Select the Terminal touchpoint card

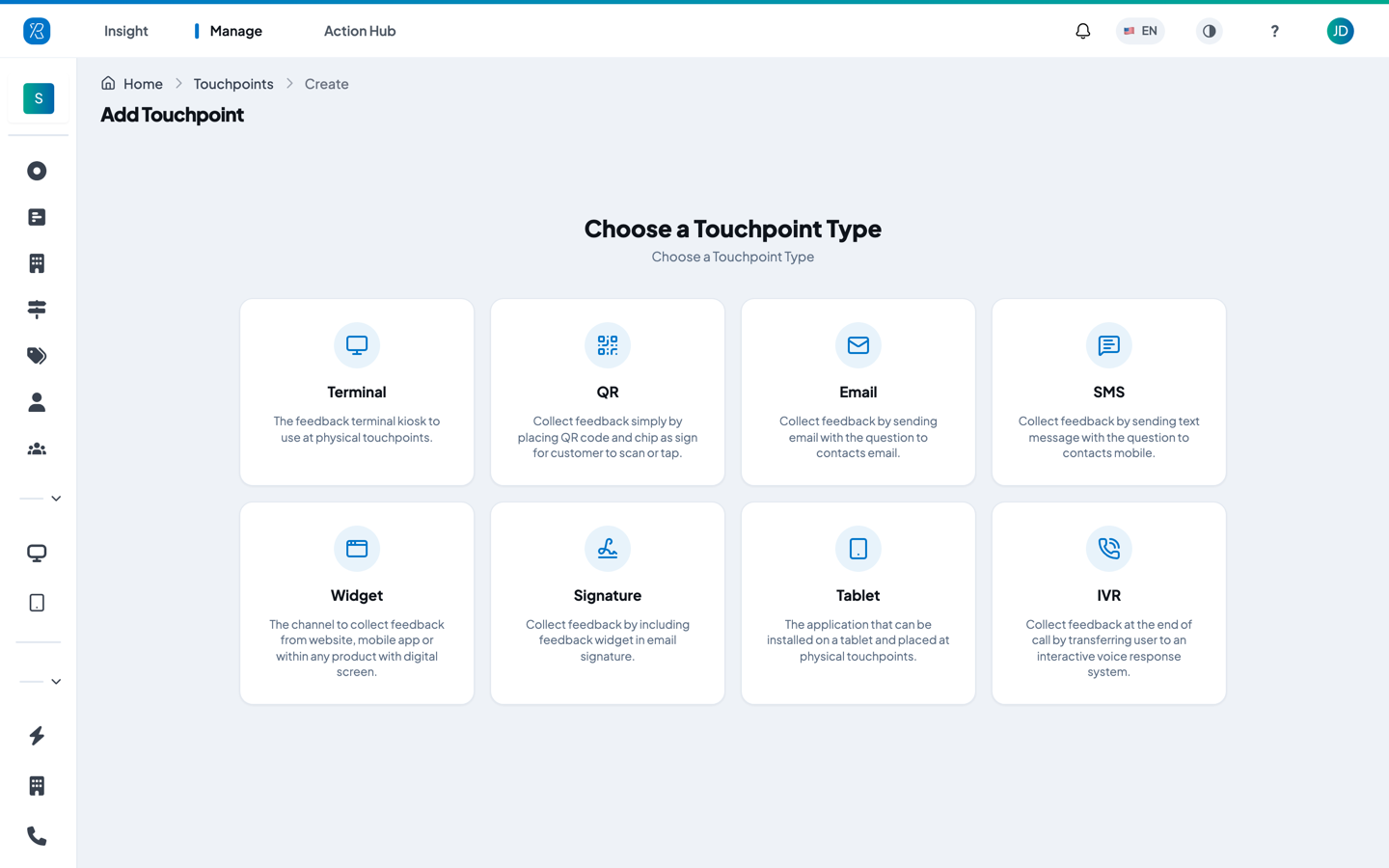pos(357,392)
